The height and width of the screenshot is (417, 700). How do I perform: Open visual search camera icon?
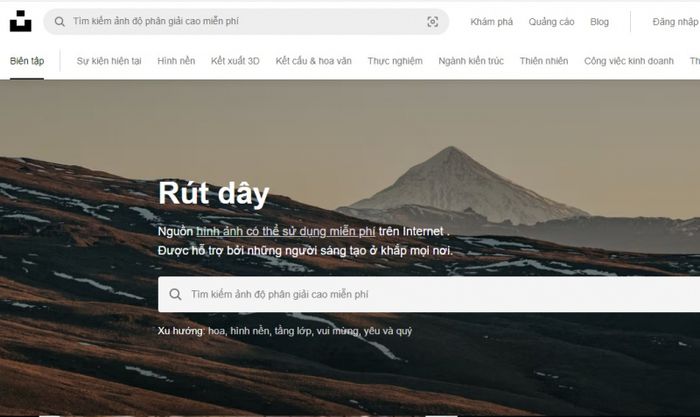tap(432, 21)
